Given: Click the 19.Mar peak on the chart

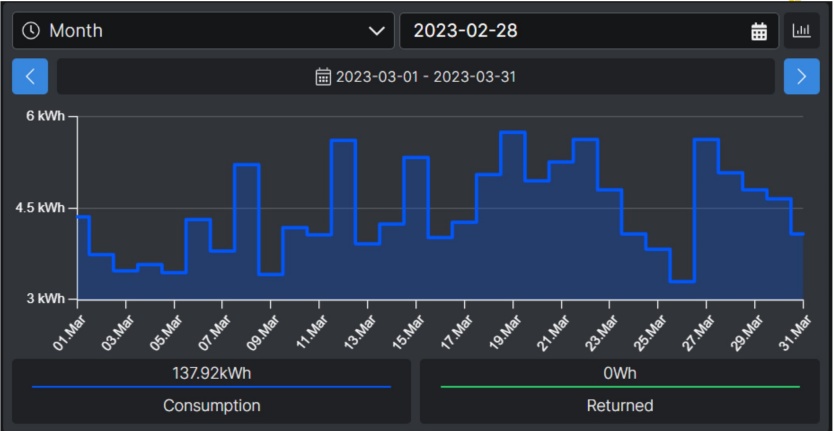Looking at the screenshot, I should pos(512,132).
